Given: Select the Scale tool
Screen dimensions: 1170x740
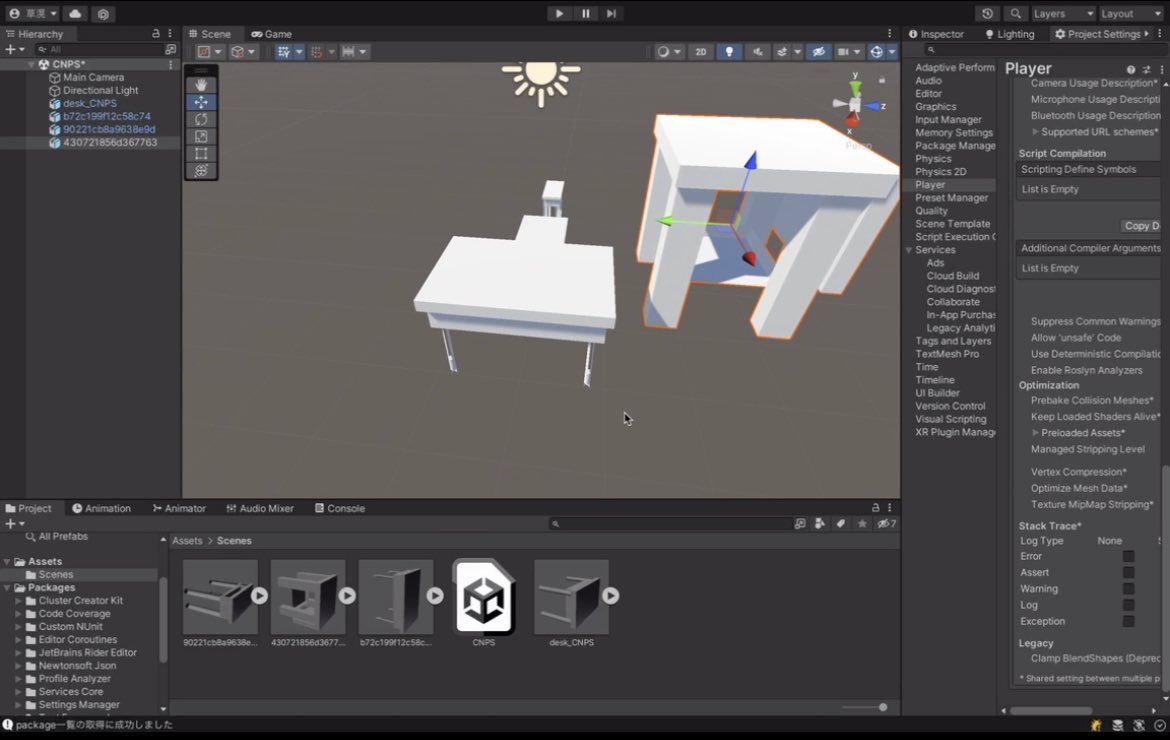Looking at the screenshot, I should [201, 137].
